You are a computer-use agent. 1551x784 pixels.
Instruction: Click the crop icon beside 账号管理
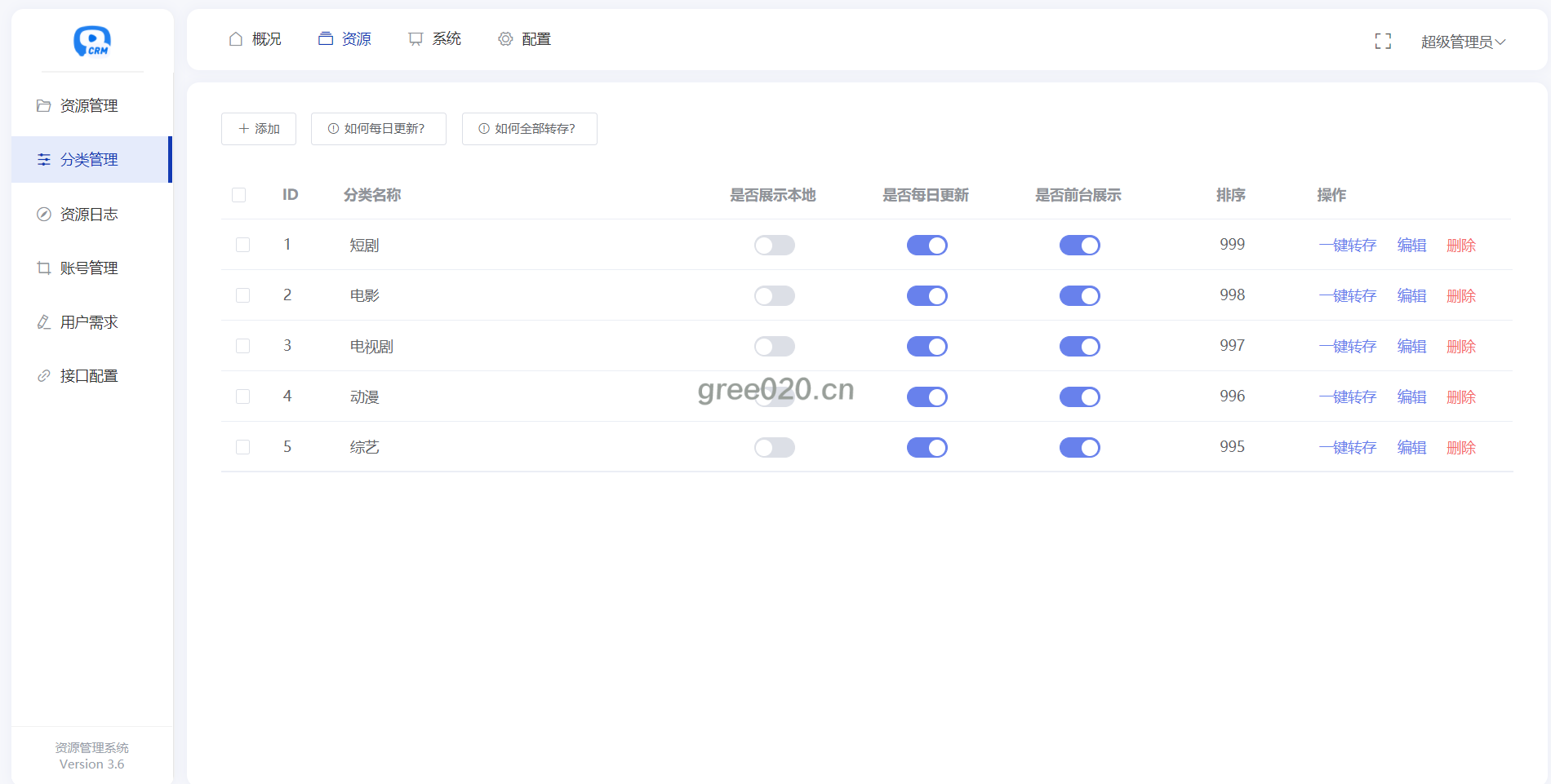44,268
